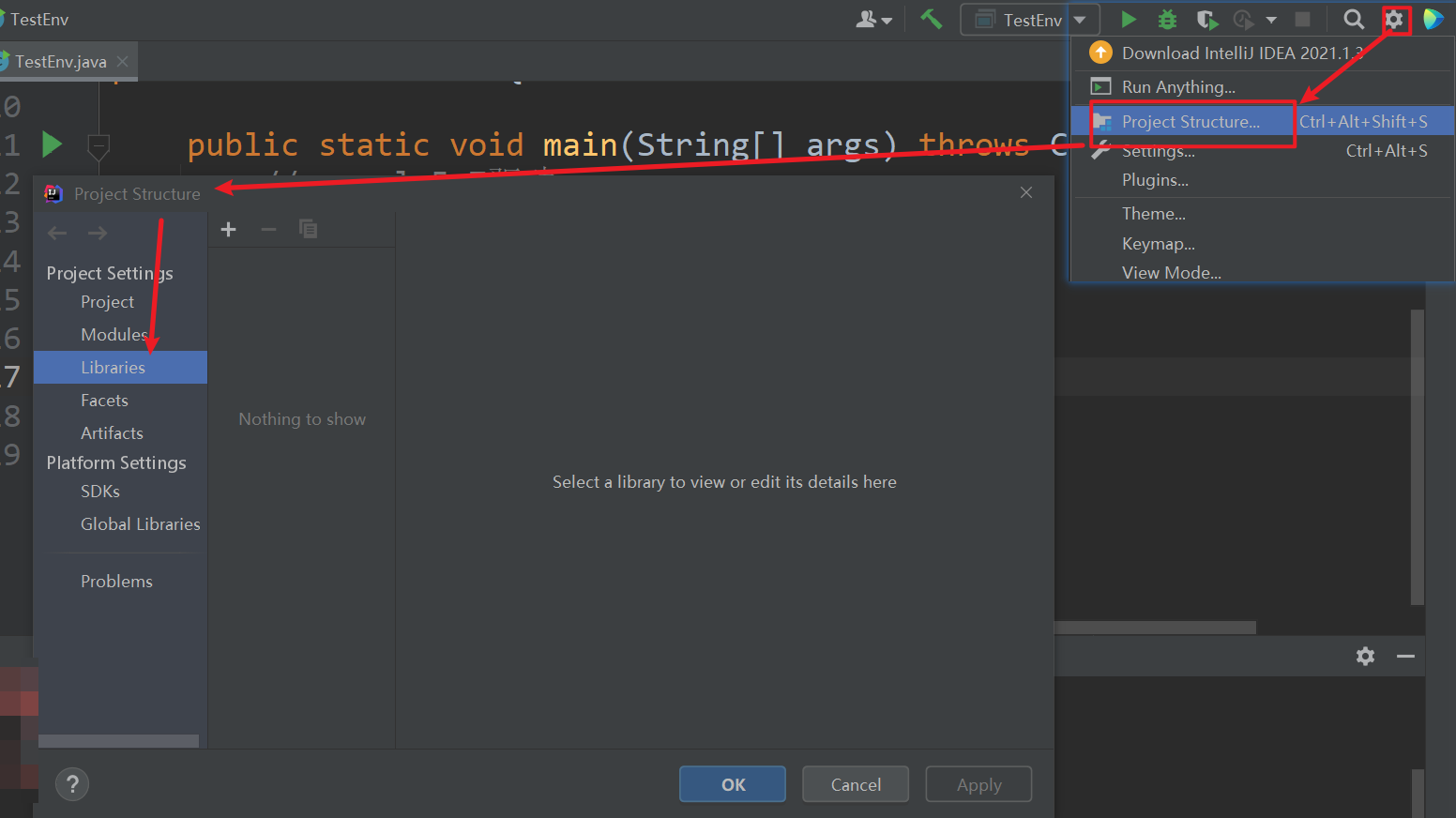Open tool window options gear in bottom panel
This screenshot has height=818, width=1456.
[1365, 656]
